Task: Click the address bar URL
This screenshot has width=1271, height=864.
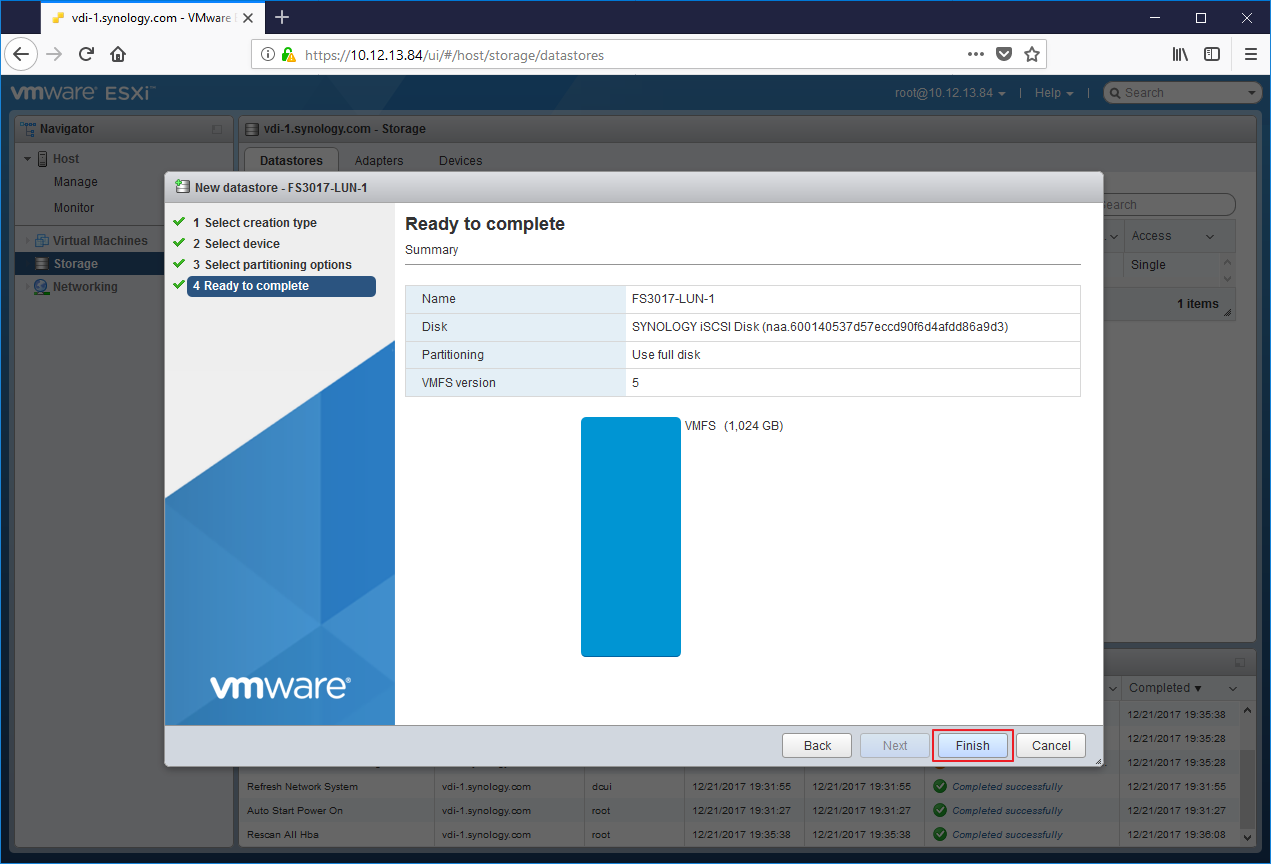Action: point(454,55)
